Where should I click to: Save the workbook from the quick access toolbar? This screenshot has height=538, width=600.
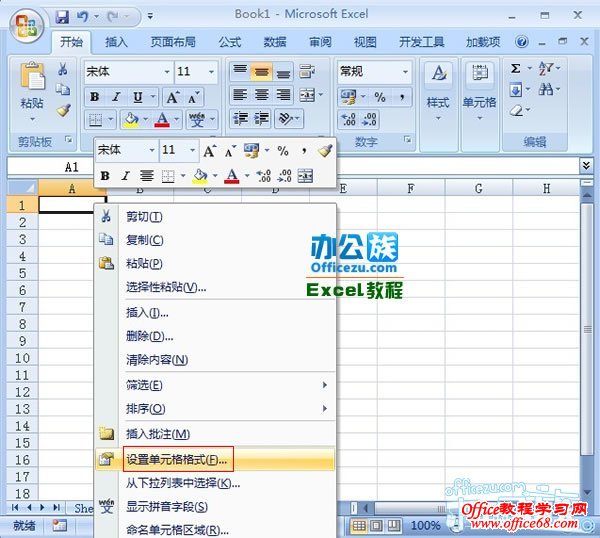[62, 16]
